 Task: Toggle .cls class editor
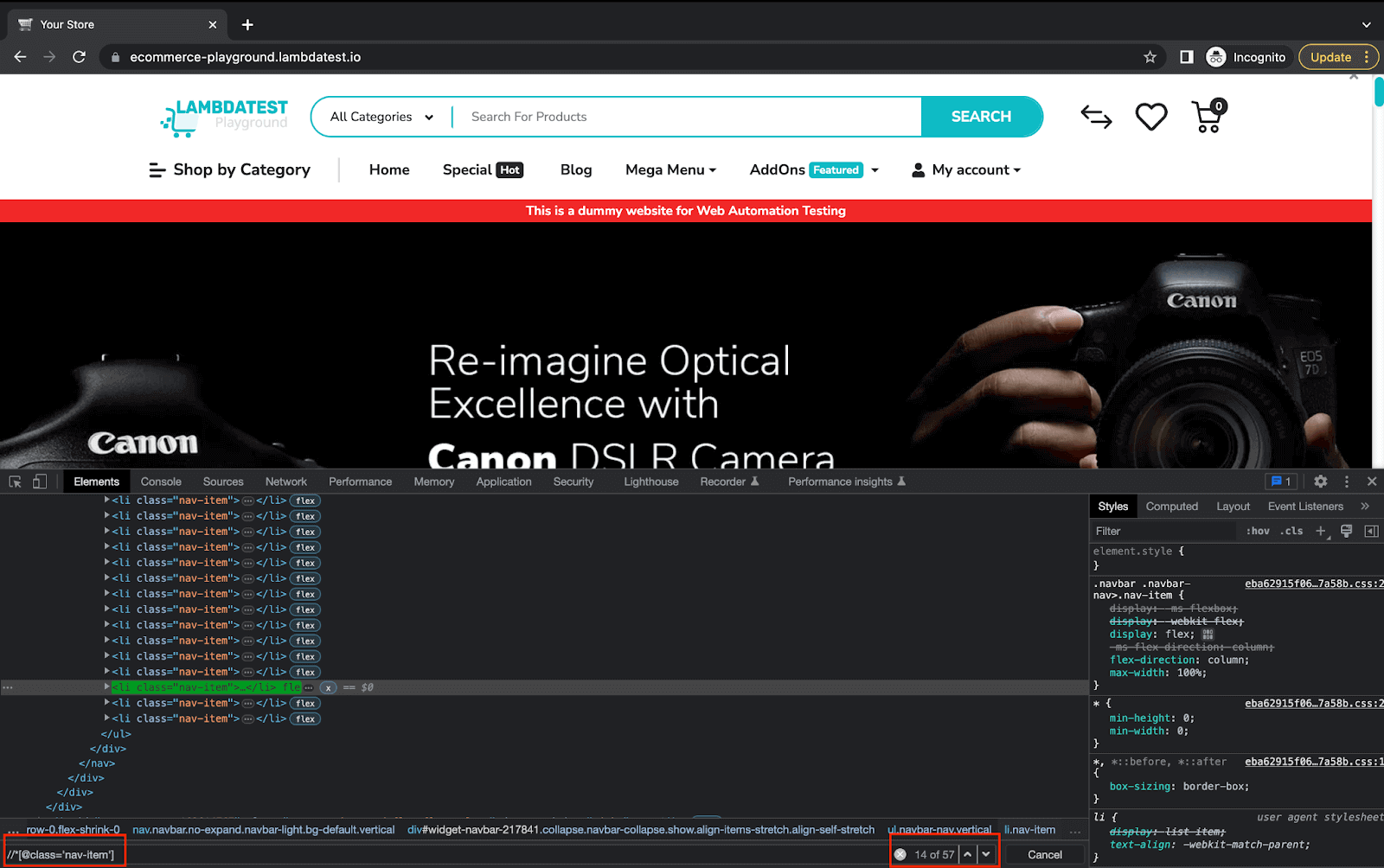1292,531
